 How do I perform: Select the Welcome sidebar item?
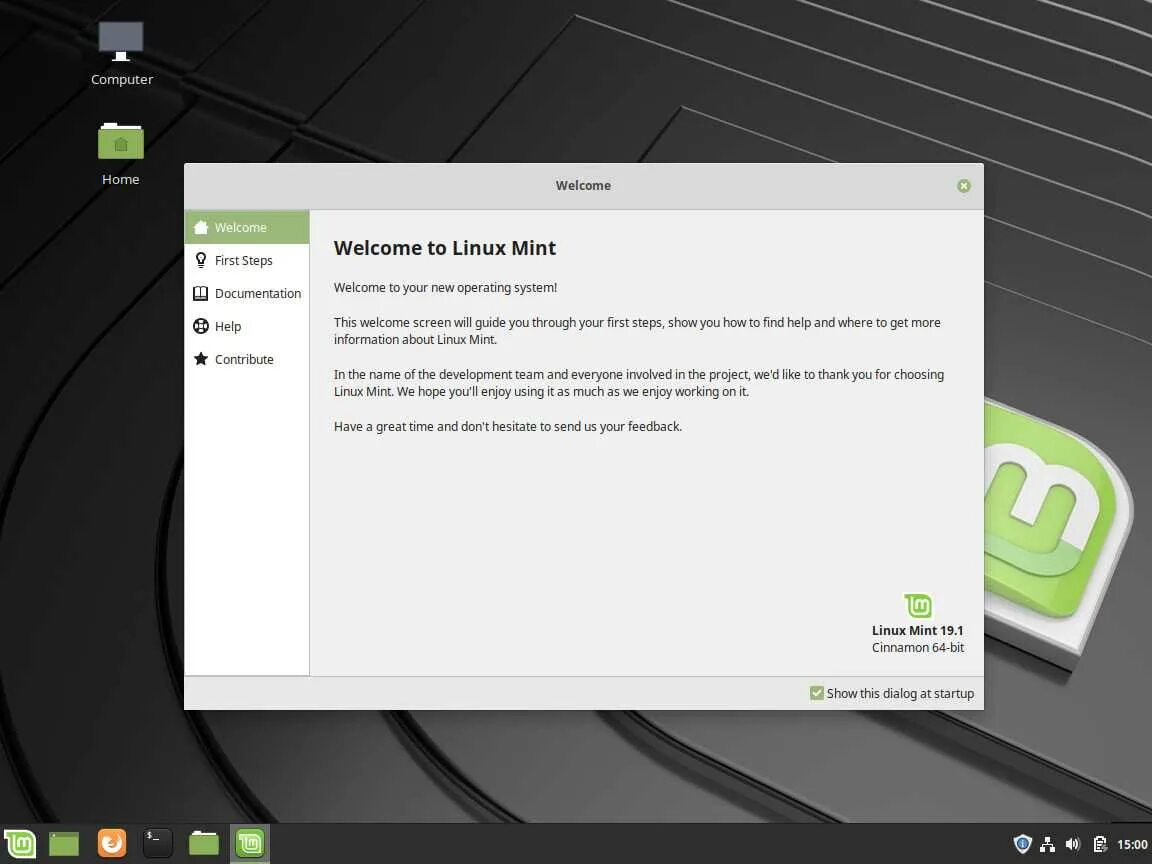coord(247,228)
